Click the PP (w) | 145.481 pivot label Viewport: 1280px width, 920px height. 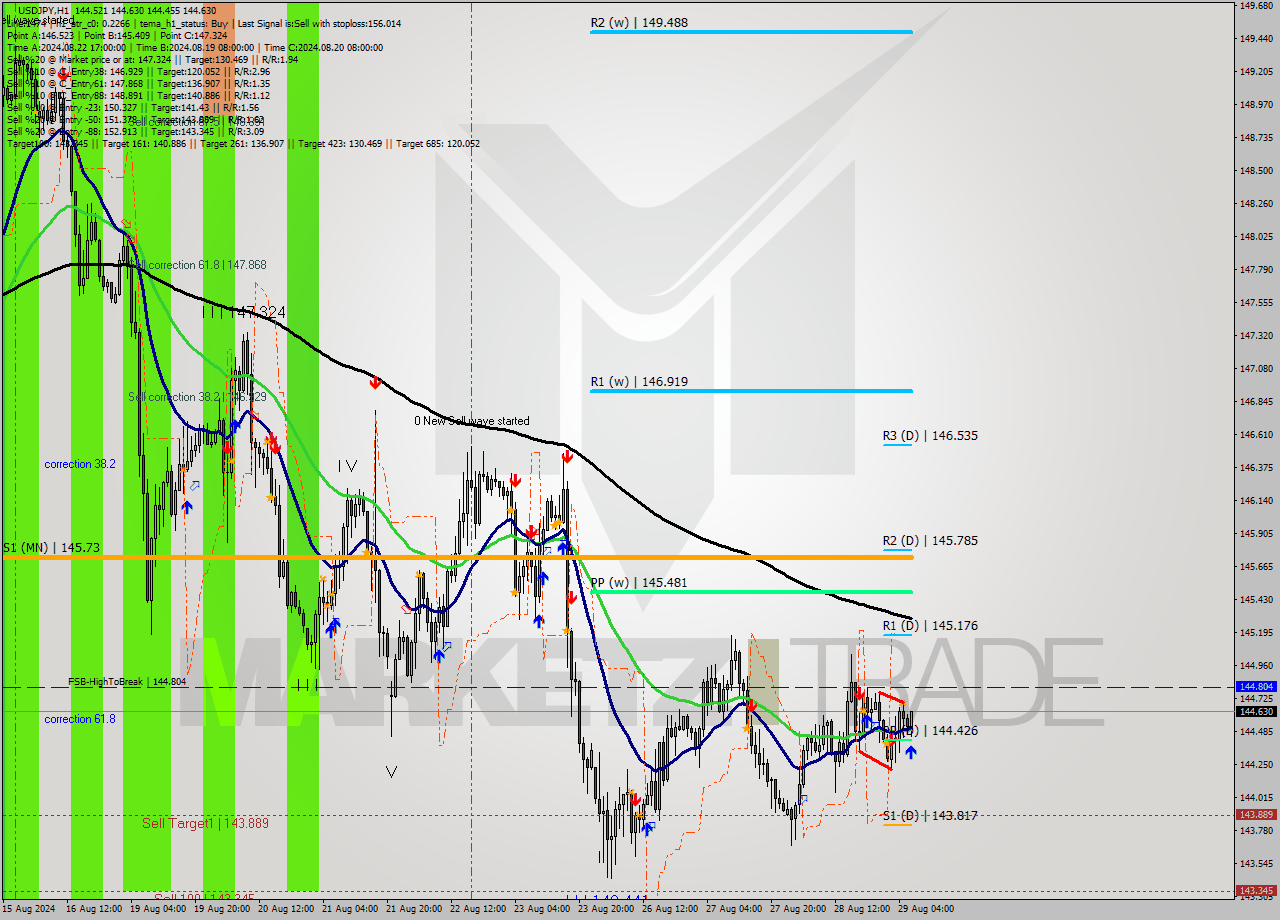point(638,582)
